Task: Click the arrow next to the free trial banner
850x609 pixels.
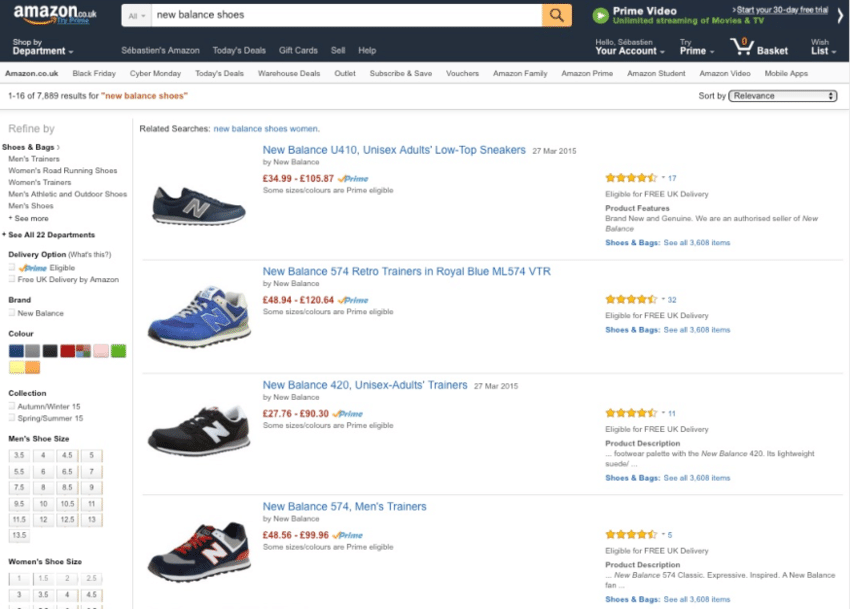Action: click(841, 14)
